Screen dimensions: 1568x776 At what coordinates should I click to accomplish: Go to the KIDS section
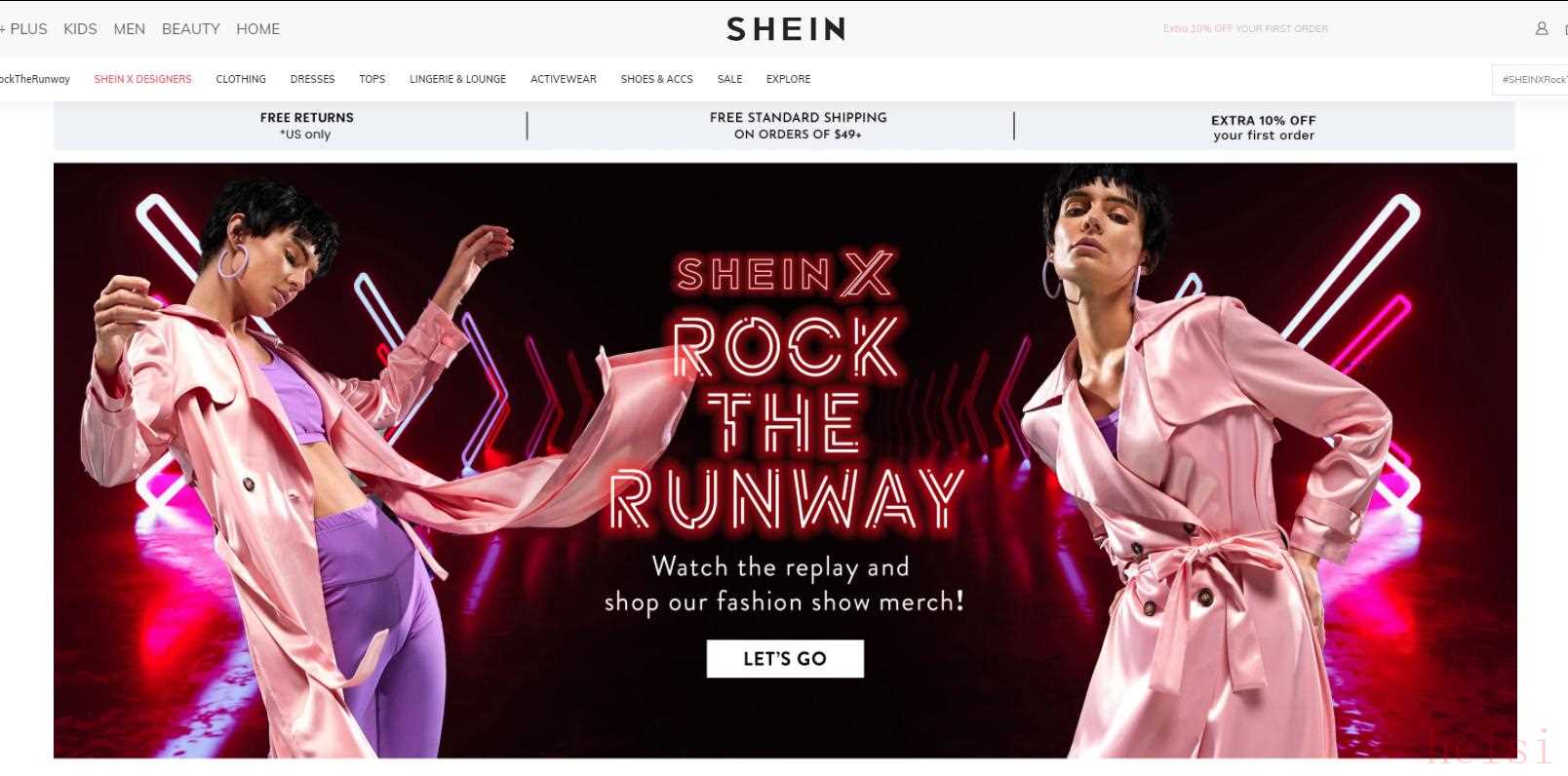[80, 29]
